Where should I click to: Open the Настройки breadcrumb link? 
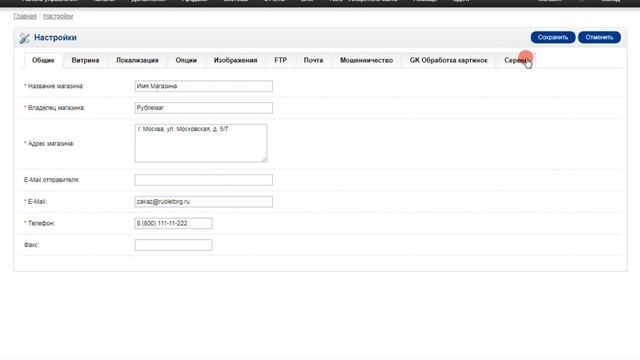click(x=58, y=16)
